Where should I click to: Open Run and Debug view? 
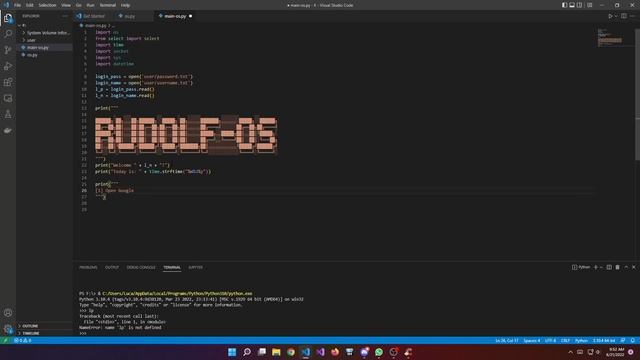pos(8,66)
